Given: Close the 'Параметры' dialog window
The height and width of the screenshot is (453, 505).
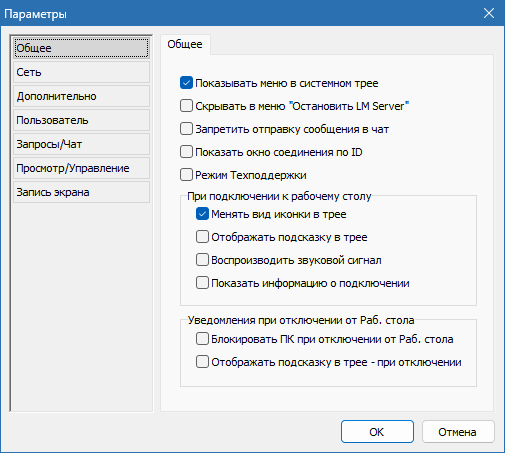Looking at the screenshot, I should click(489, 13).
